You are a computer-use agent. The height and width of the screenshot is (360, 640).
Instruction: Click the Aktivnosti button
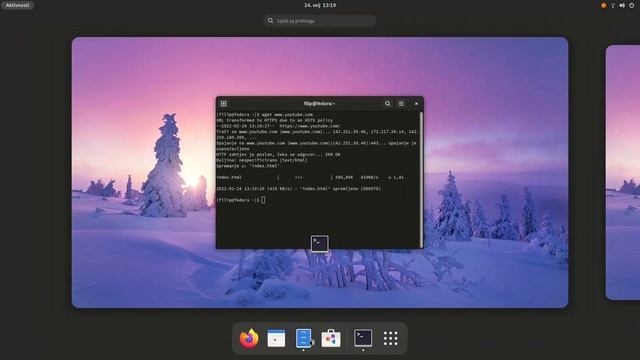click(x=18, y=5)
